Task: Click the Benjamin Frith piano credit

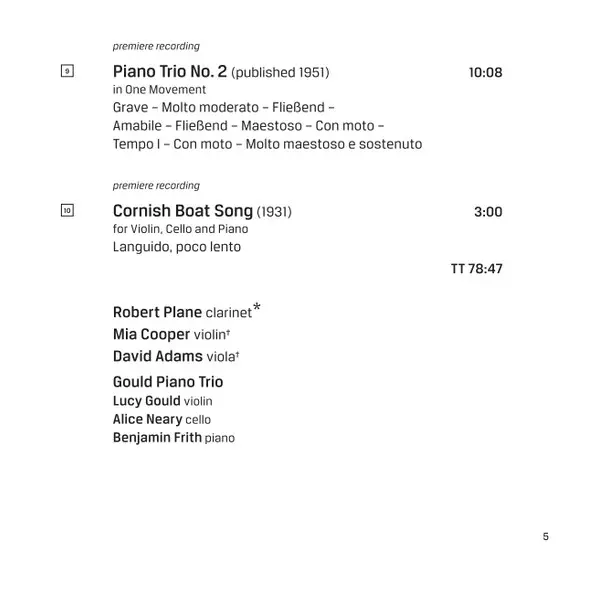Action: point(174,438)
